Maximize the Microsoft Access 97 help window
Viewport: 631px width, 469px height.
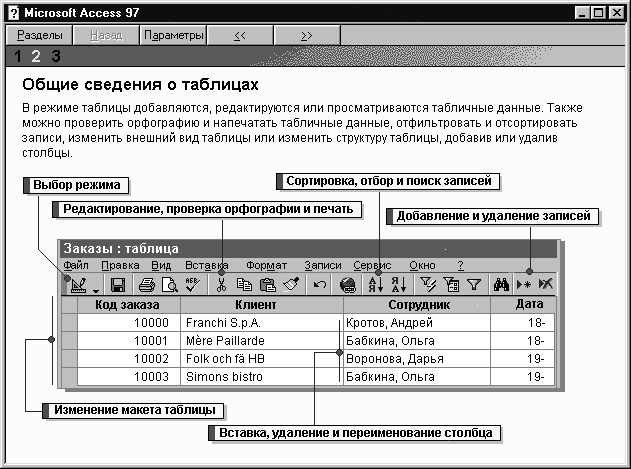pos(598,13)
